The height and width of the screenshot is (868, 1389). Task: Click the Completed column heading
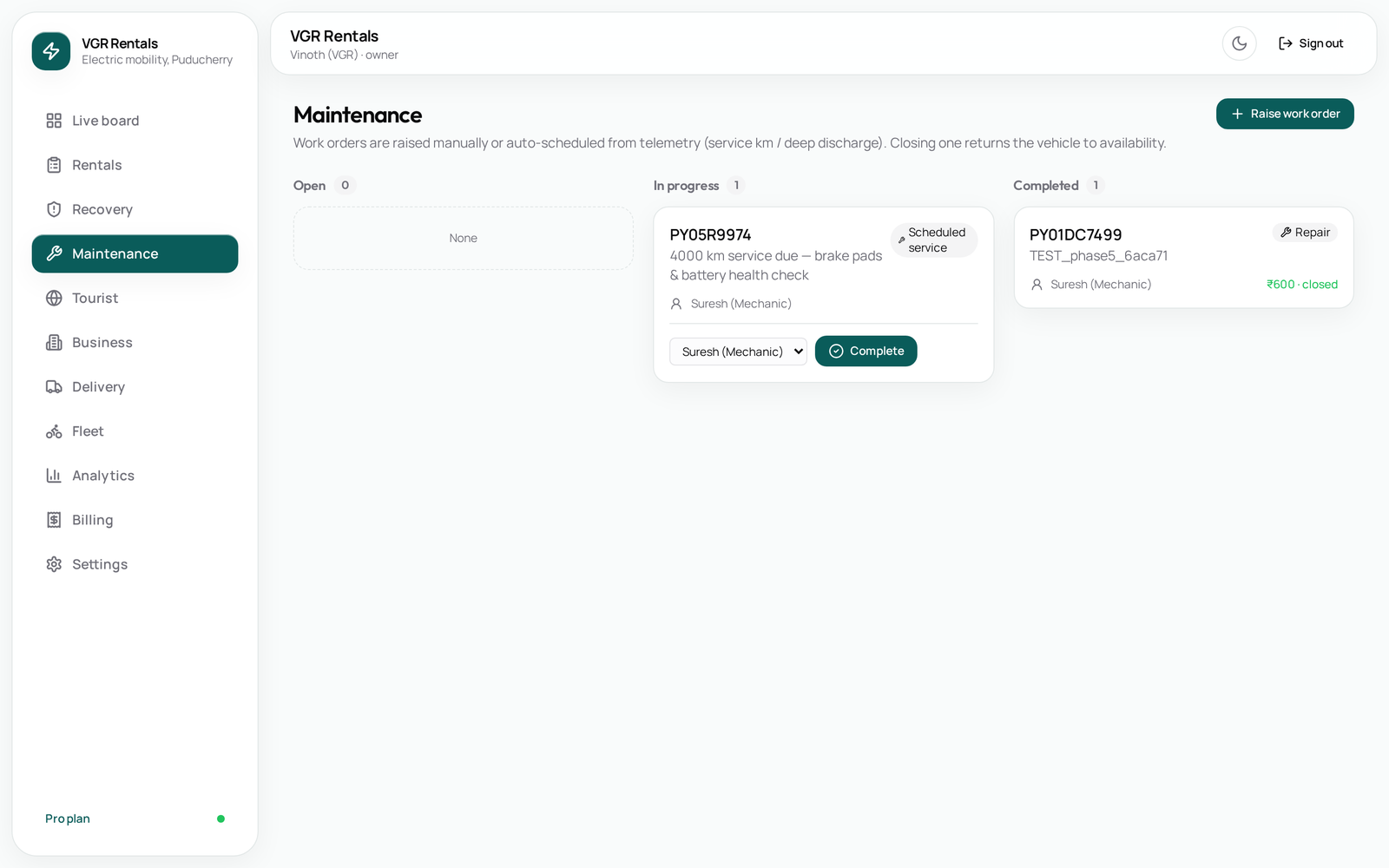(1045, 186)
